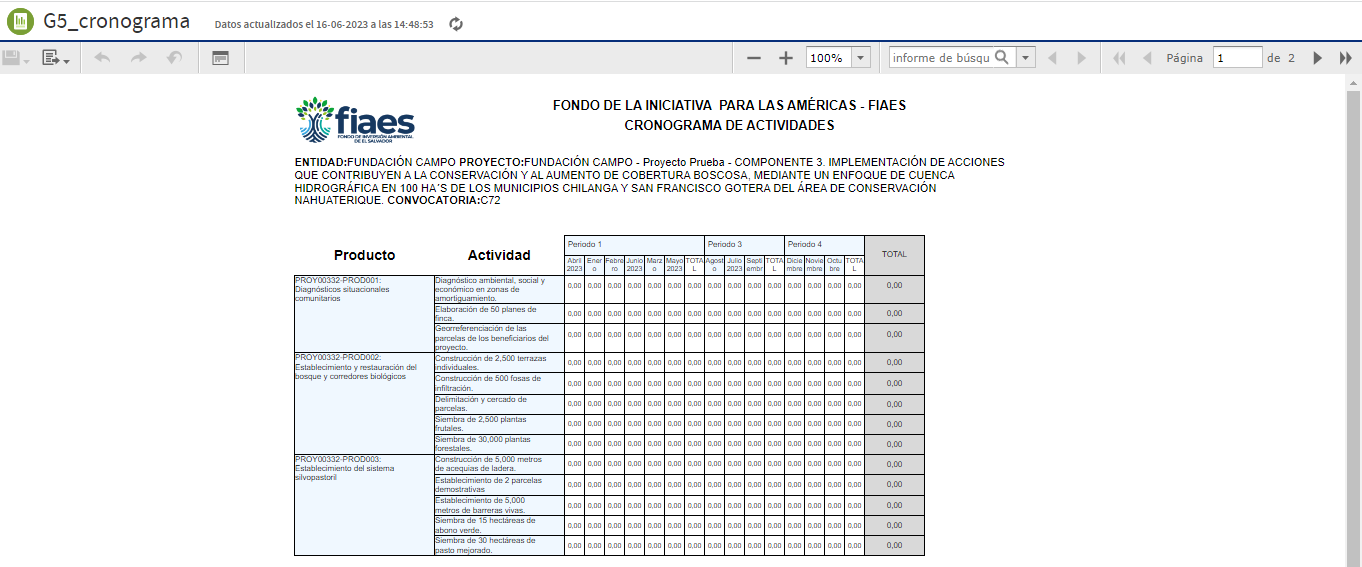
Task: Jump to the last page
Action: coord(1345,58)
